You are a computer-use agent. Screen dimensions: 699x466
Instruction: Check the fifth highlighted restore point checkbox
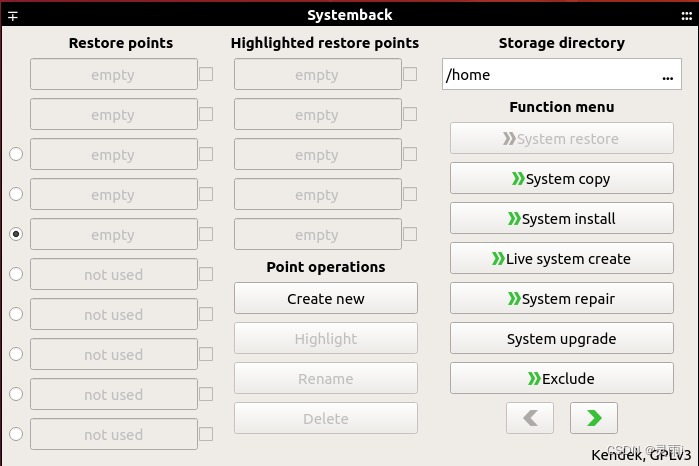click(x=410, y=234)
